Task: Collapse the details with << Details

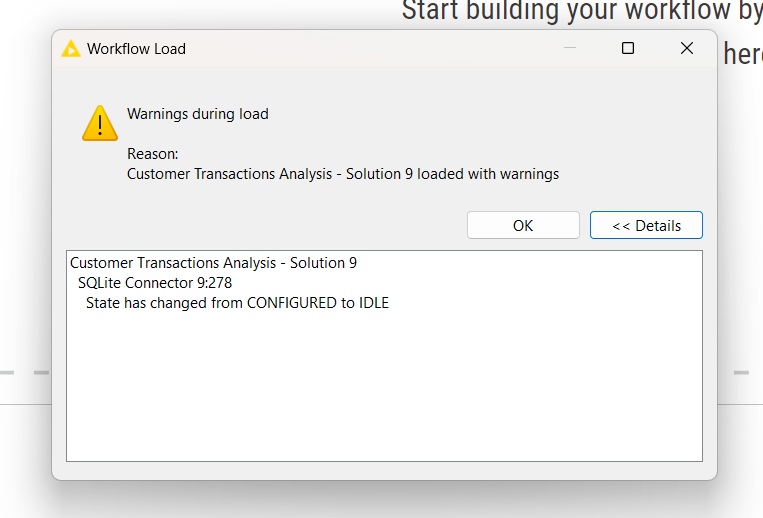Action: coord(646,225)
